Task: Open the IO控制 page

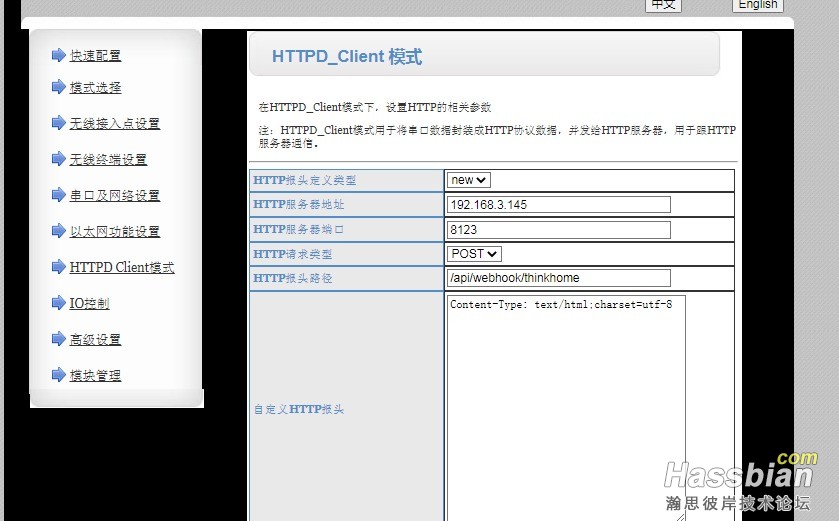Action: pos(89,304)
